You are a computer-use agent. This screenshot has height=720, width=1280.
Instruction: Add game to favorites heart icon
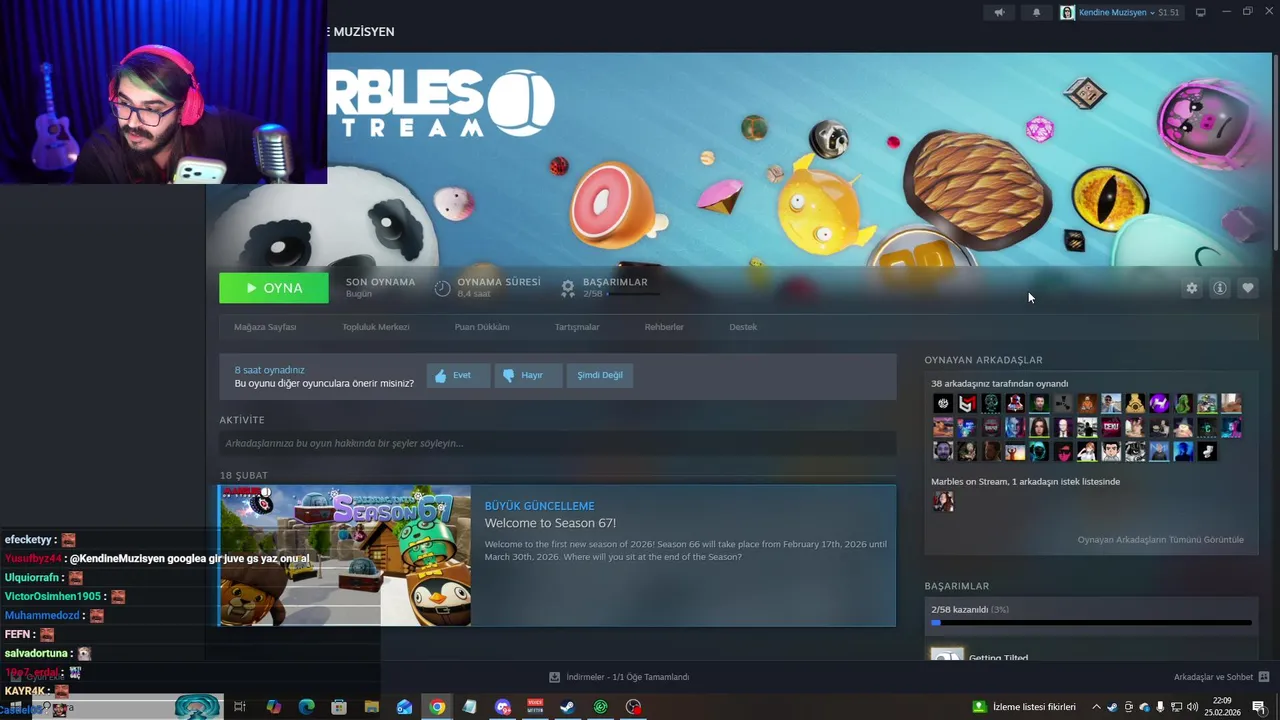point(1248,288)
